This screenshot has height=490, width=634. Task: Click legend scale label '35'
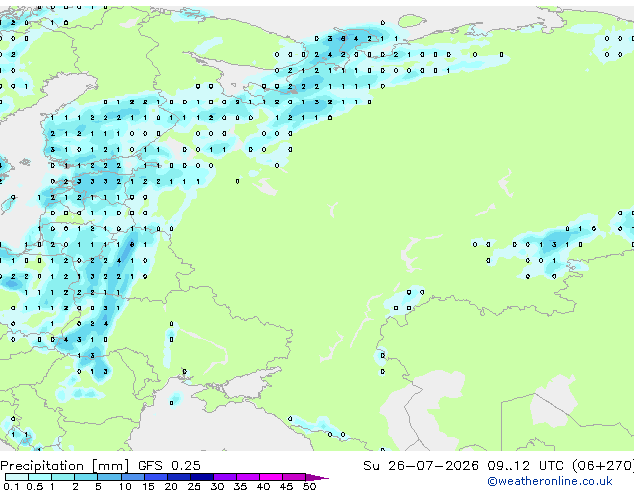[240, 486]
